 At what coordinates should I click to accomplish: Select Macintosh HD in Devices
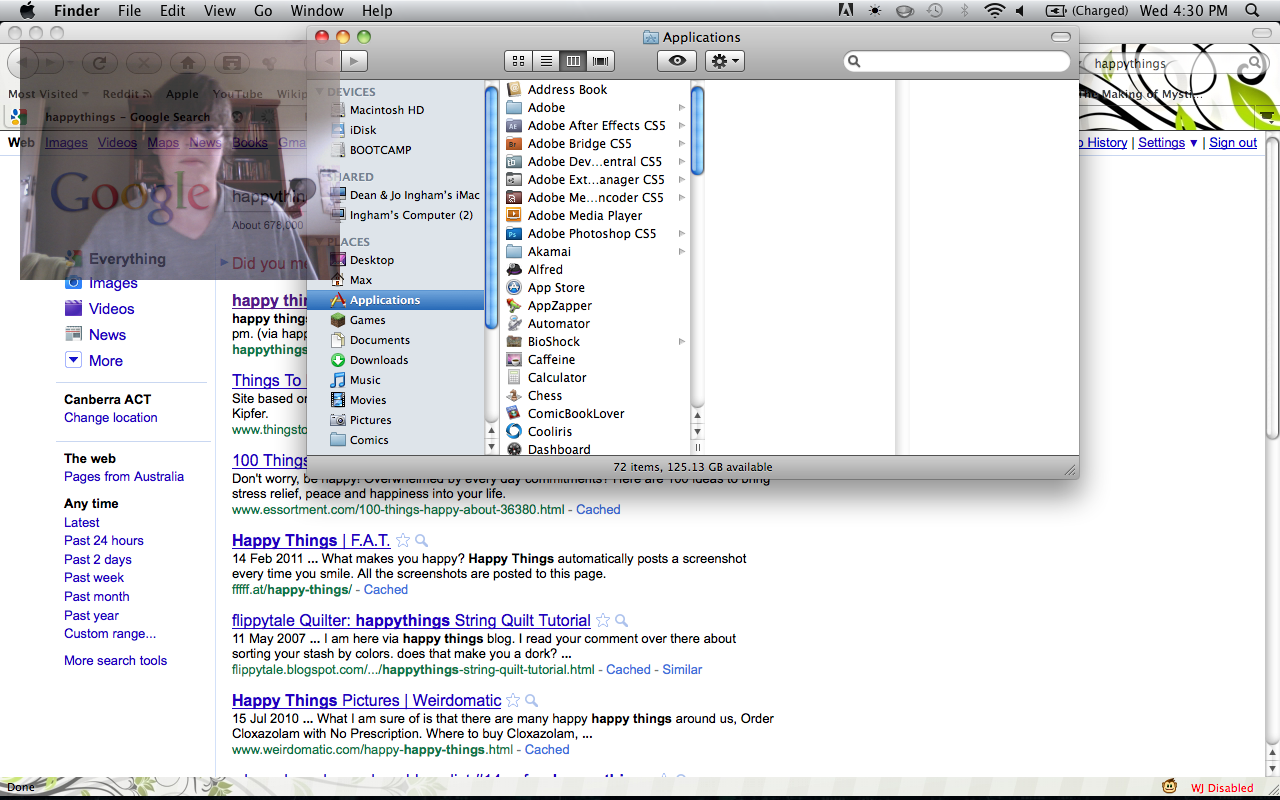(386, 110)
